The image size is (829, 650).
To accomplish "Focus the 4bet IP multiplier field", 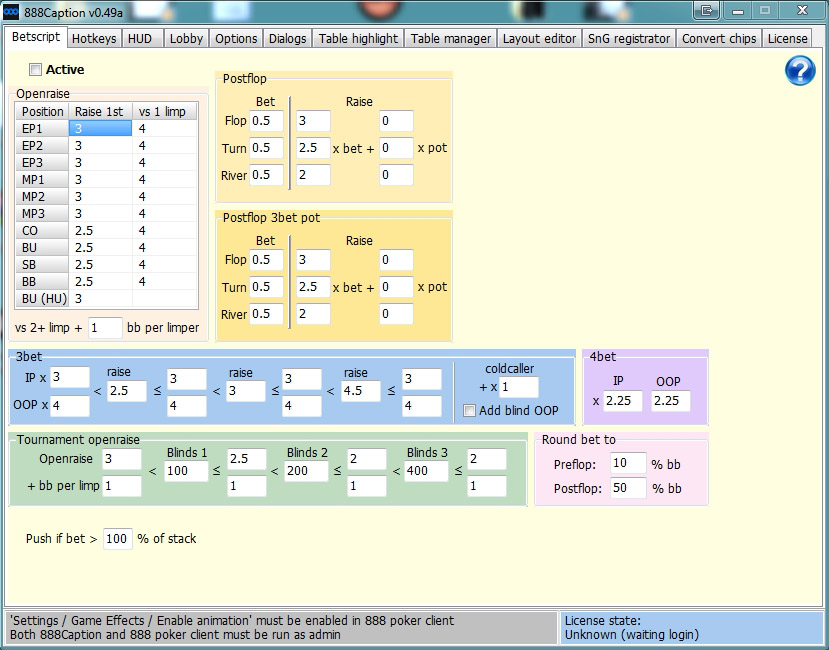I will pos(622,401).
